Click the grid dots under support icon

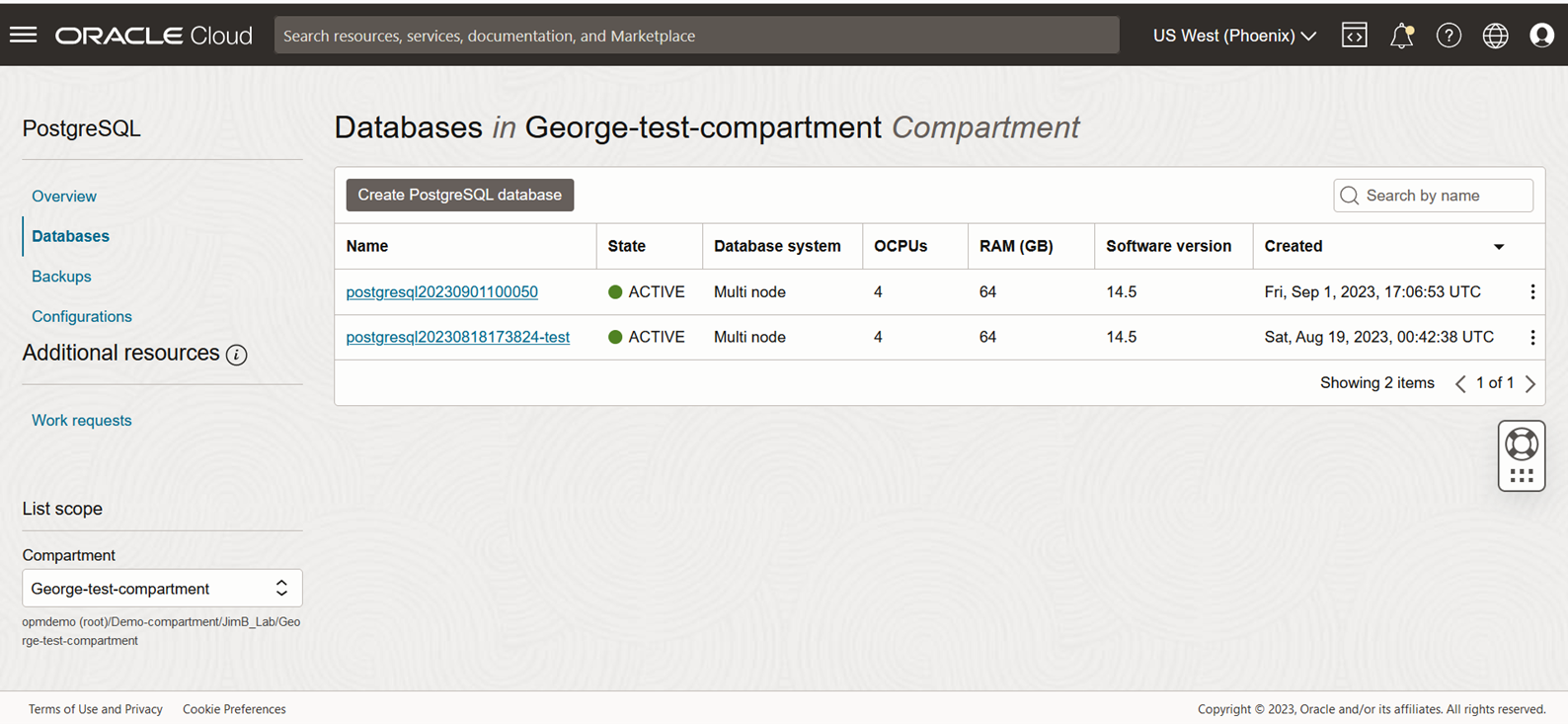click(x=1522, y=475)
